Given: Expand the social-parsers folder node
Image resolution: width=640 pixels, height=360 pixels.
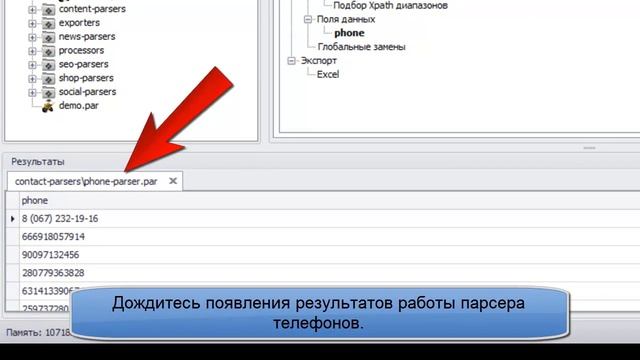Looking at the screenshot, I should click(32, 93).
